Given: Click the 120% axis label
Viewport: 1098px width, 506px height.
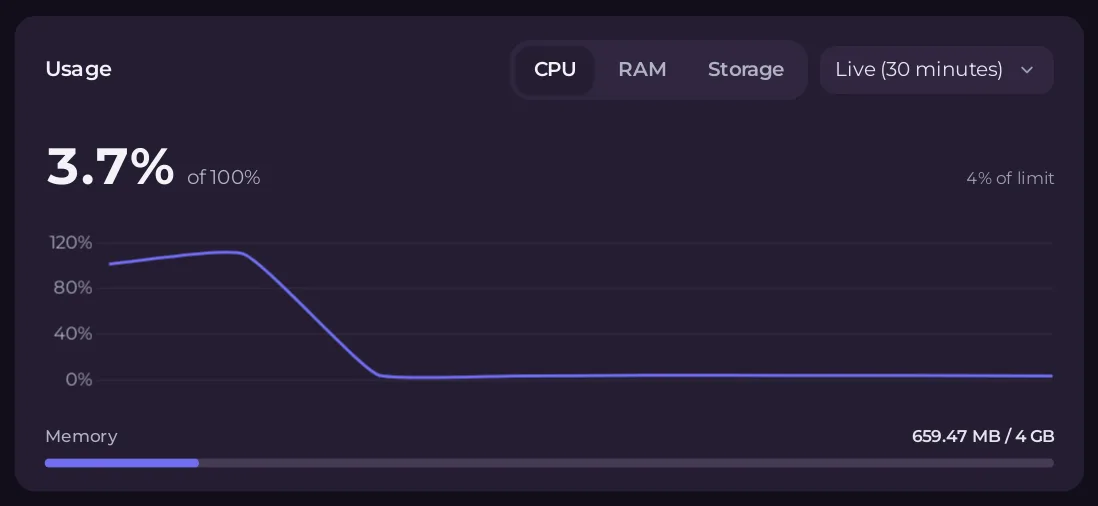Looking at the screenshot, I should 71,243.
